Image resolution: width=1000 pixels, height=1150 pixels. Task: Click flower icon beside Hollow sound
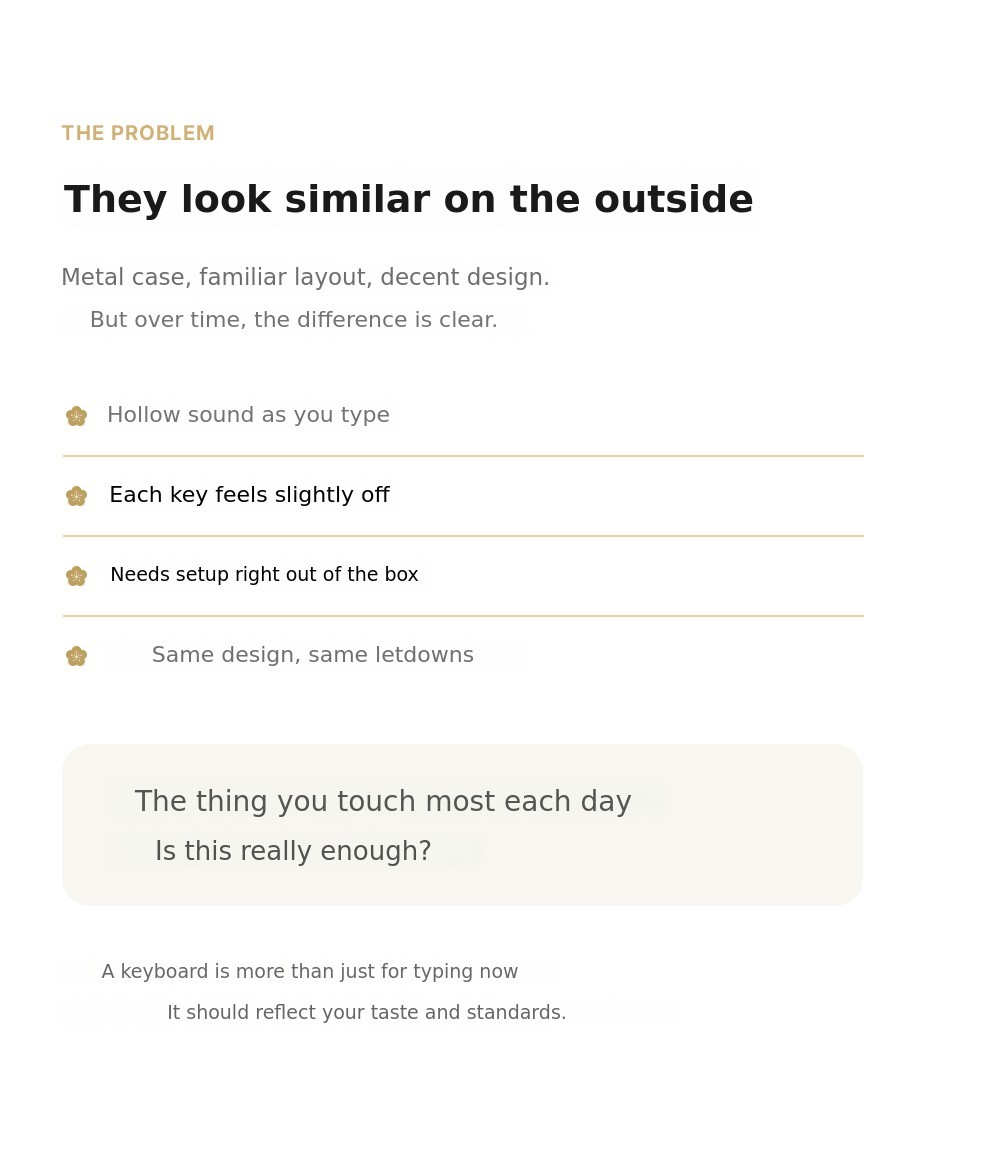point(76,416)
